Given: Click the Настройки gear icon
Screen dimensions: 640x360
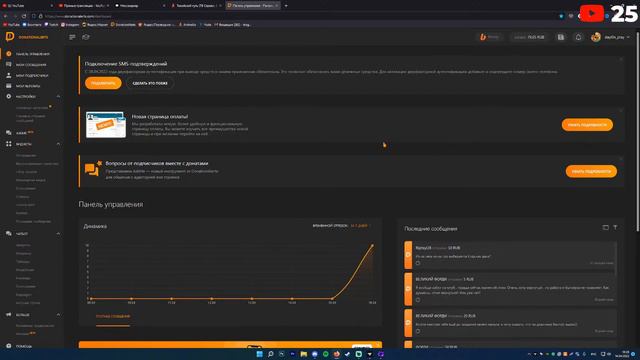Looking at the screenshot, I should 9,96.
